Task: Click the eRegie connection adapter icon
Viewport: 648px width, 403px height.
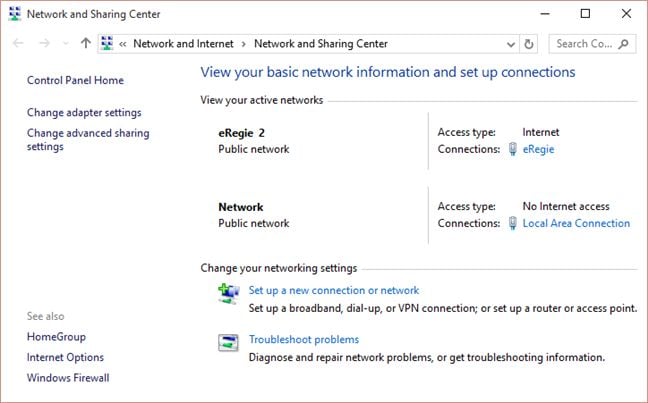Action: click(512, 149)
